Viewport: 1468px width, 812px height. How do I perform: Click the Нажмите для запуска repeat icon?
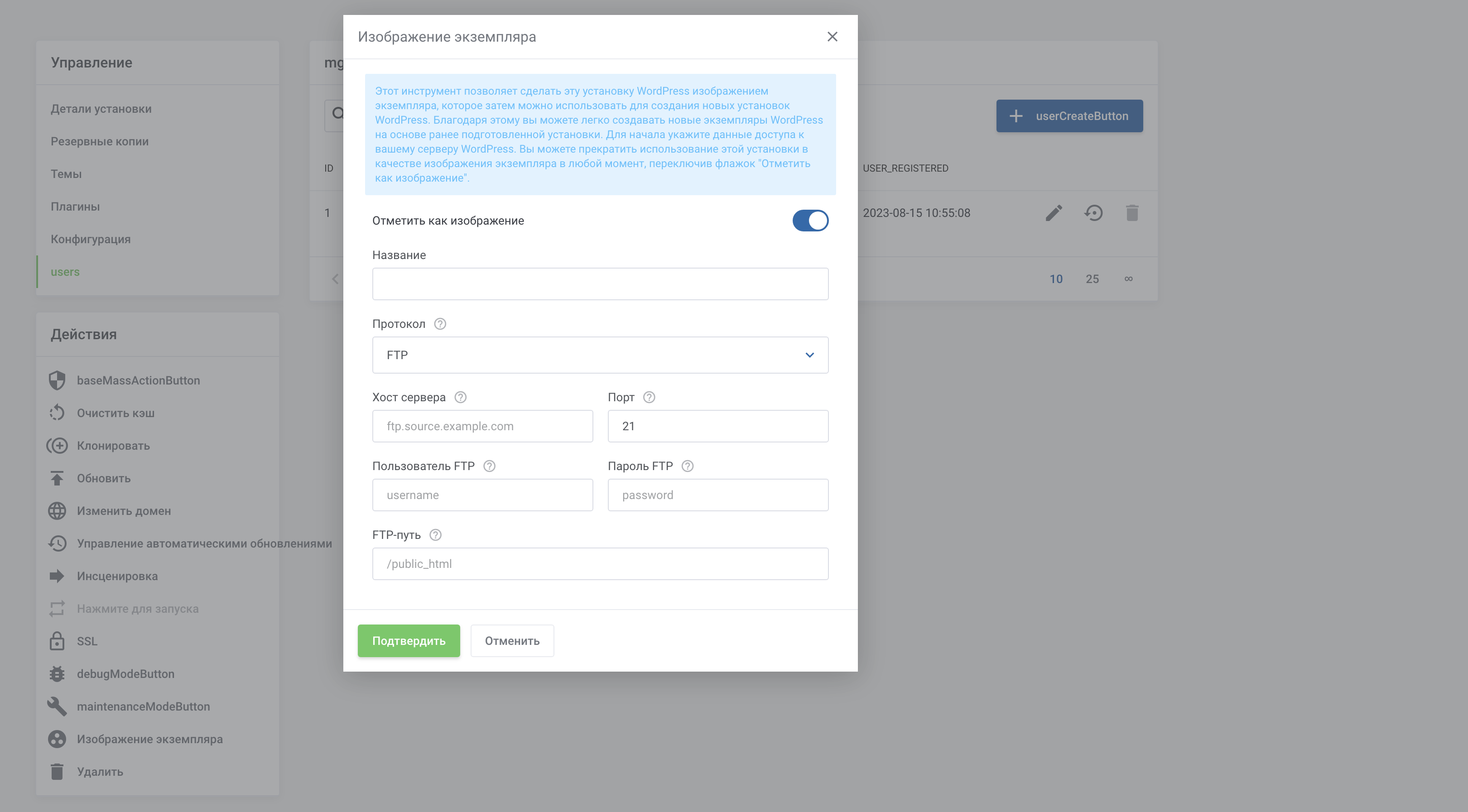pyautogui.click(x=57, y=609)
